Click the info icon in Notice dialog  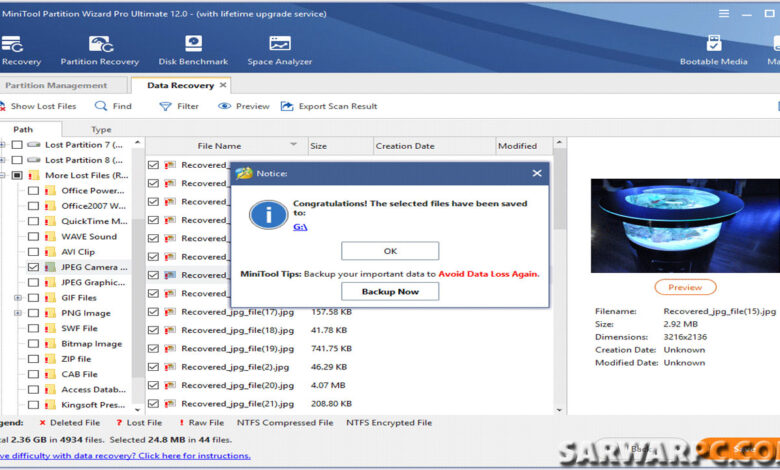point(268,215)
